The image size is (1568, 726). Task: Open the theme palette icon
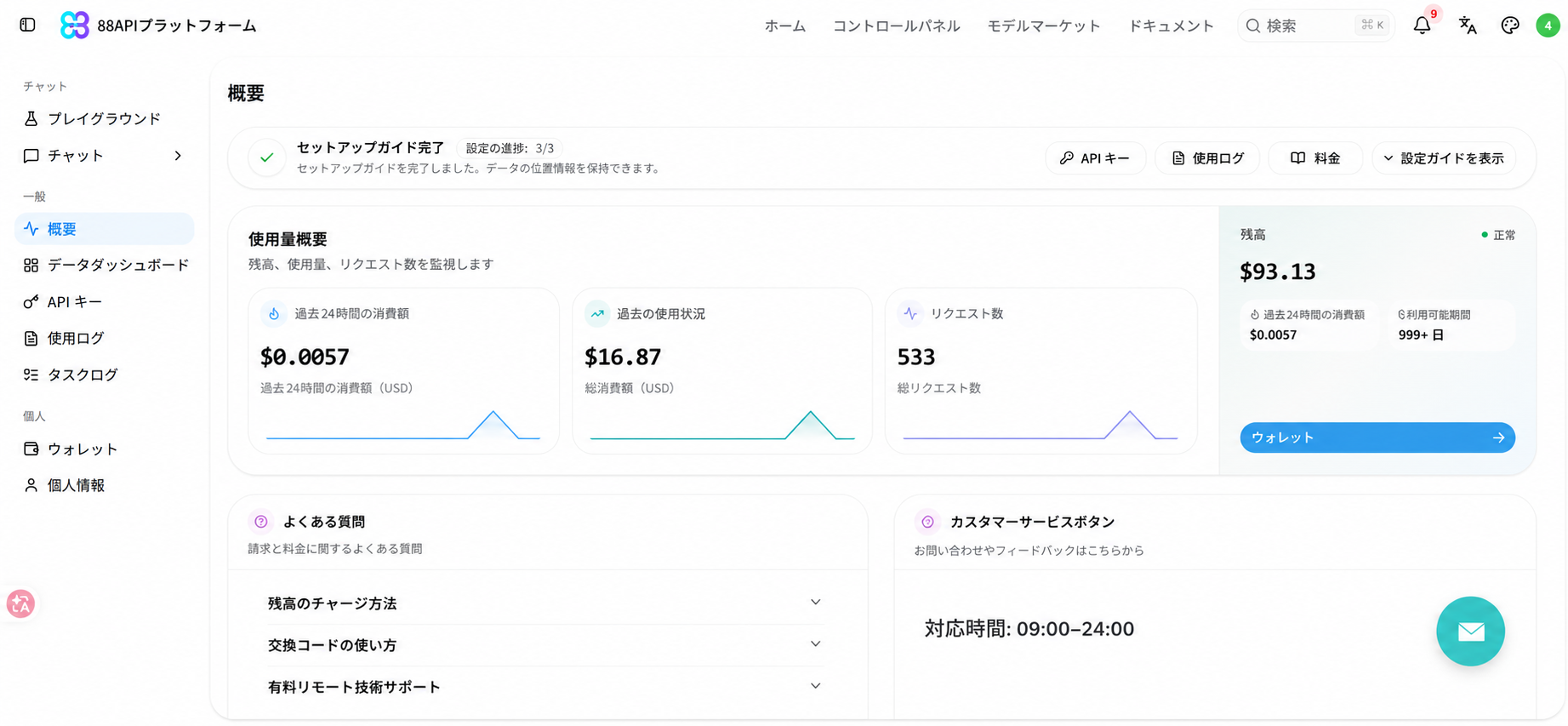[x=1510, y=26]
